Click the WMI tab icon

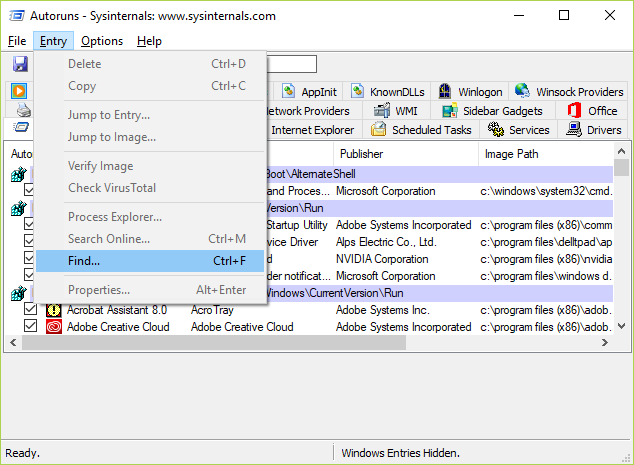click(x=382, y=110)
